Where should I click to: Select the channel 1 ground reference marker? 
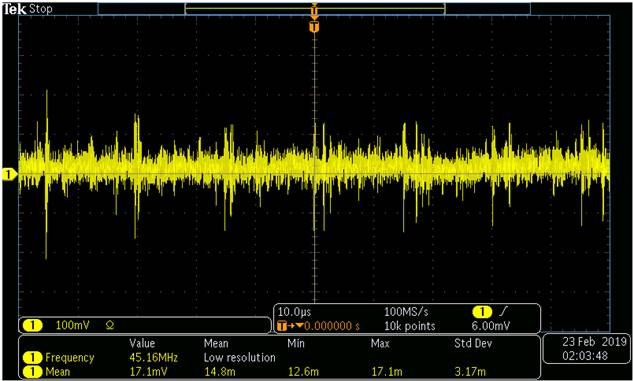pos(8,174)
